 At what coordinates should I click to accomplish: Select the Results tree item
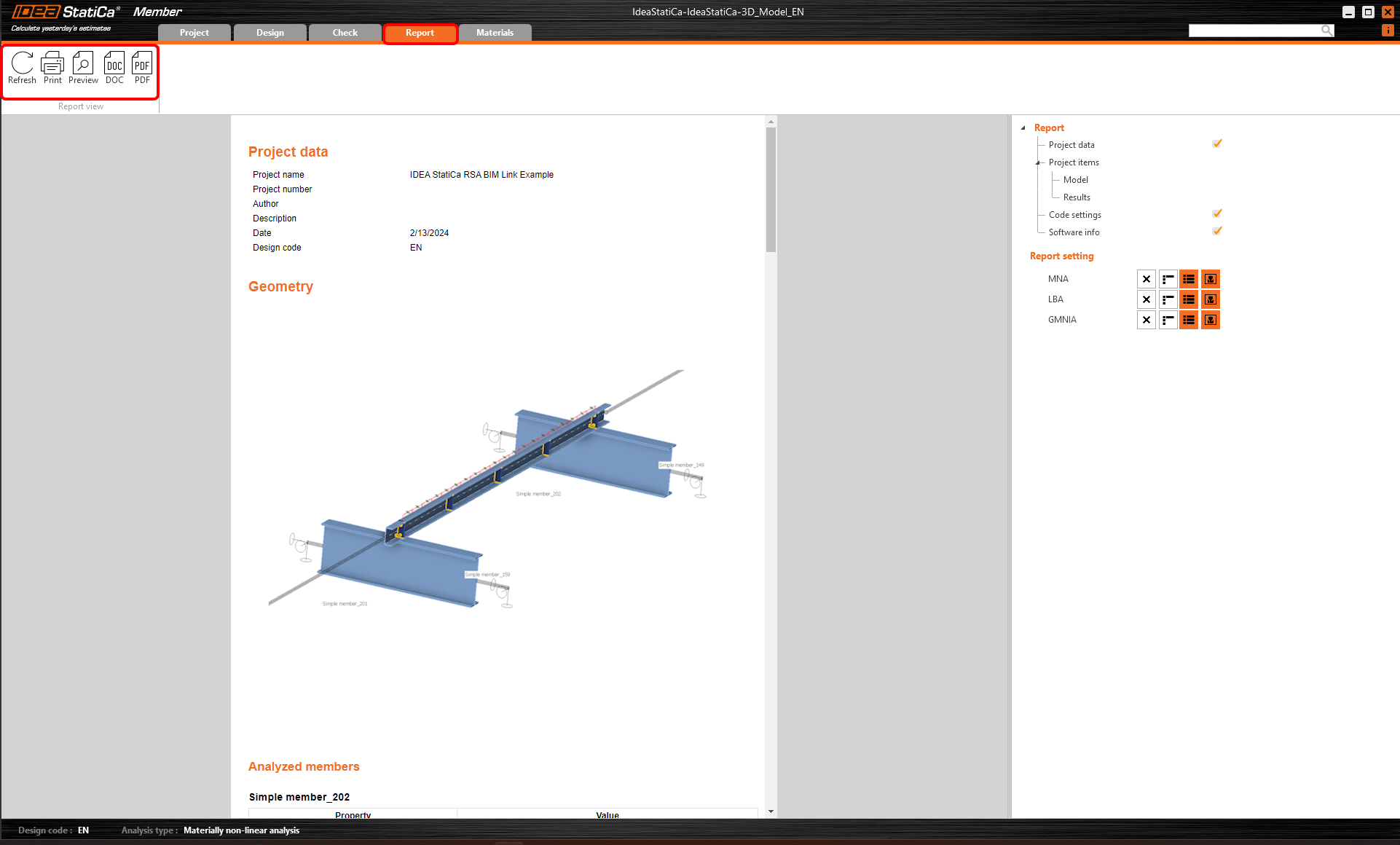(x=1077, y=197)
